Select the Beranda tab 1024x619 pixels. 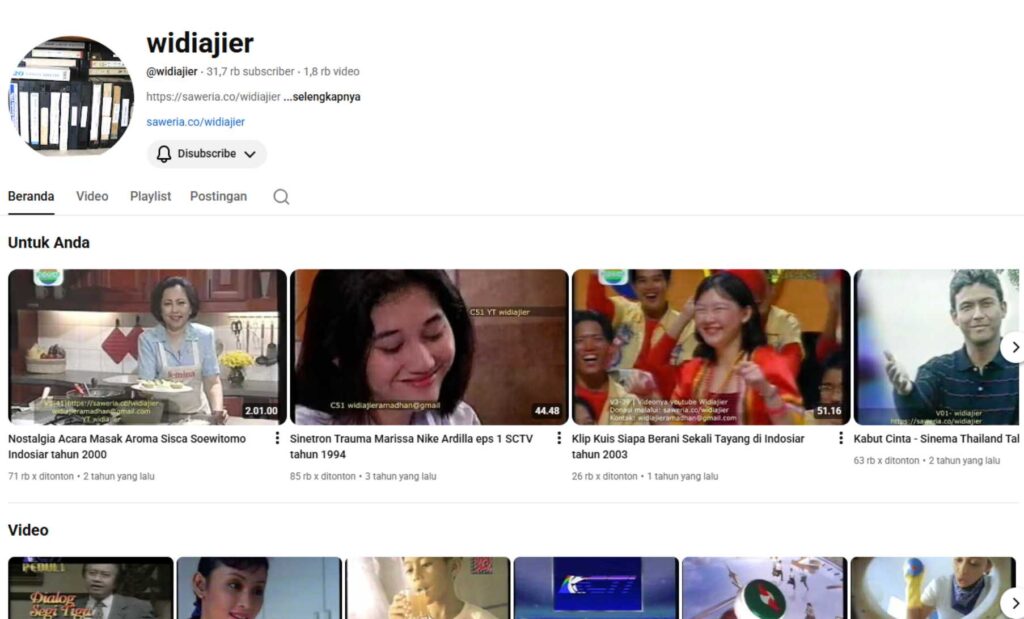(x=31, y=196)
